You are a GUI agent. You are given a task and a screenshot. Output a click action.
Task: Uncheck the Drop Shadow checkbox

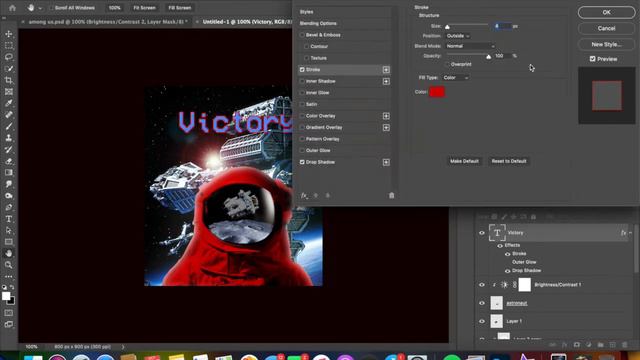tap(302, 162)
